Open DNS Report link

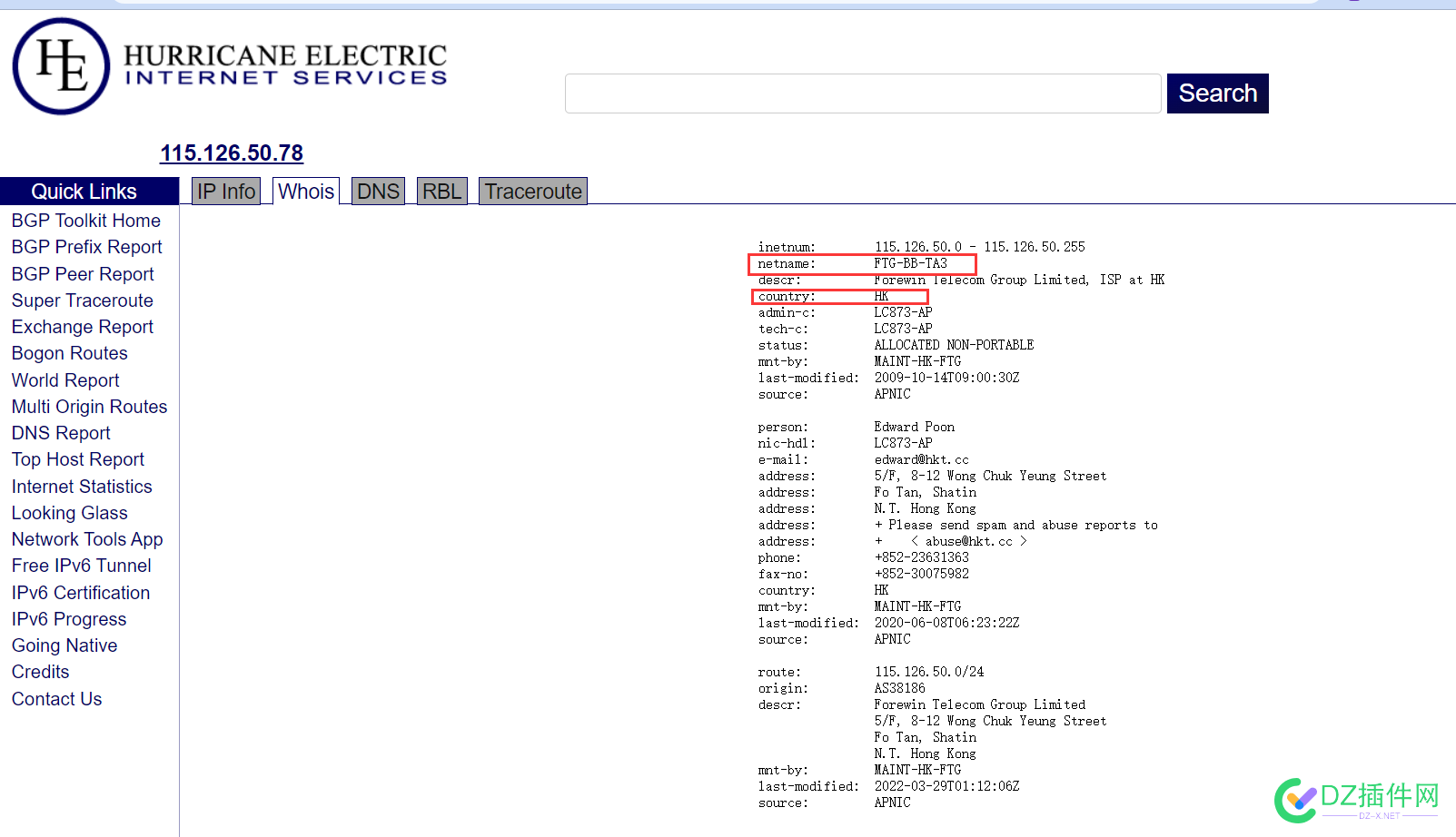tap(61, 433)
